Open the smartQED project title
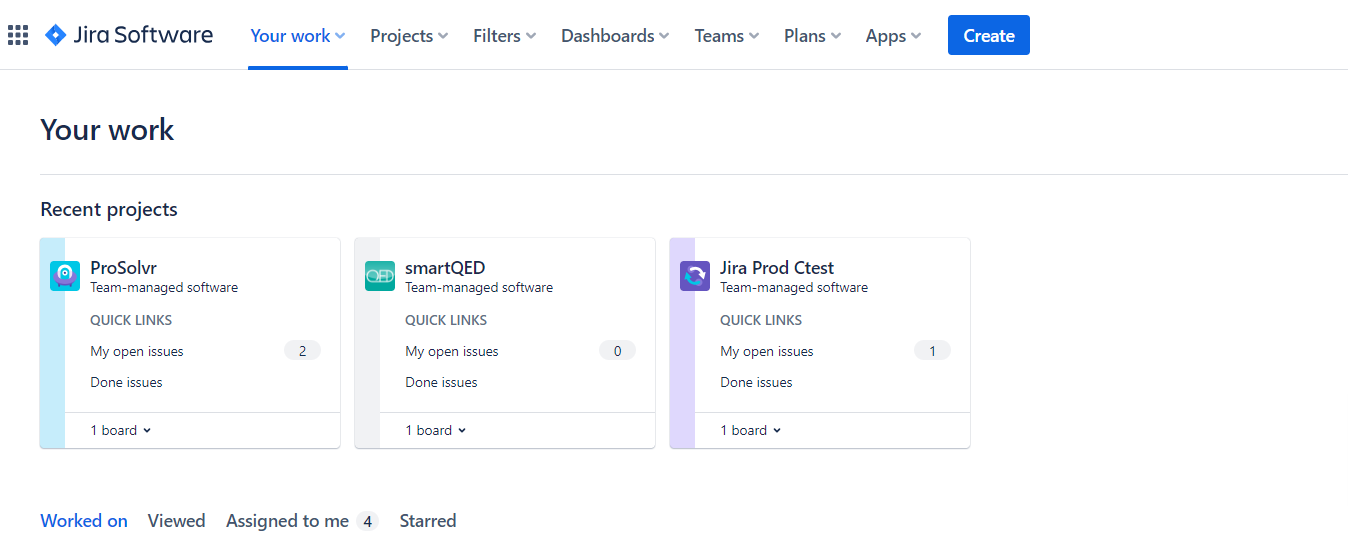Image resolution: width=1348 pixels, height=538 pixels. click(445, 267)
